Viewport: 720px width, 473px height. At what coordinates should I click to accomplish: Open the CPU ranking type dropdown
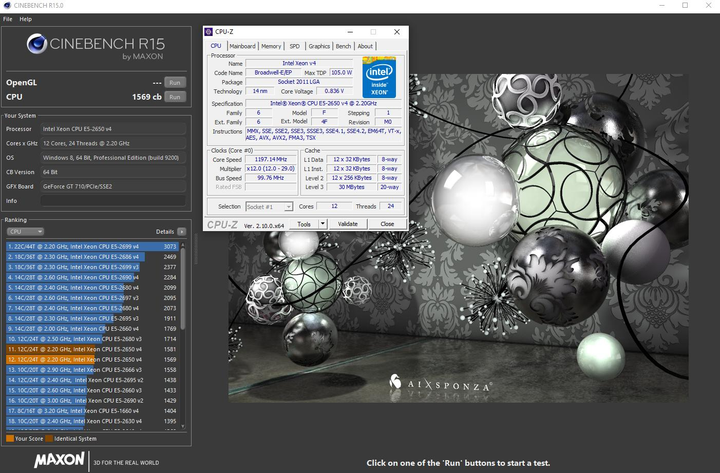[x=25, y=231]
